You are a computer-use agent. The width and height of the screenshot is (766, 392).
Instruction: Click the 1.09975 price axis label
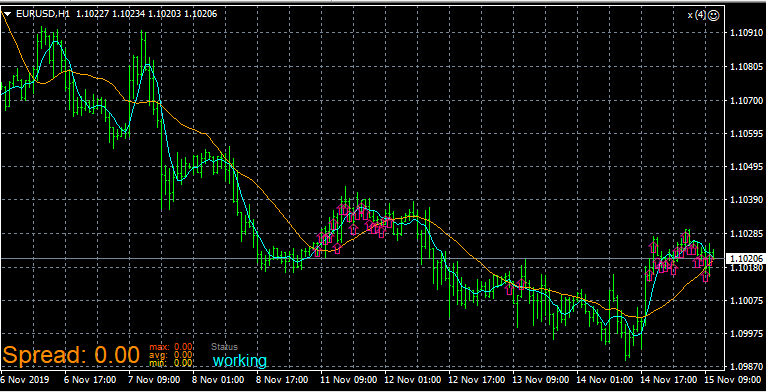pyautogui.click(x=746, y=333)
